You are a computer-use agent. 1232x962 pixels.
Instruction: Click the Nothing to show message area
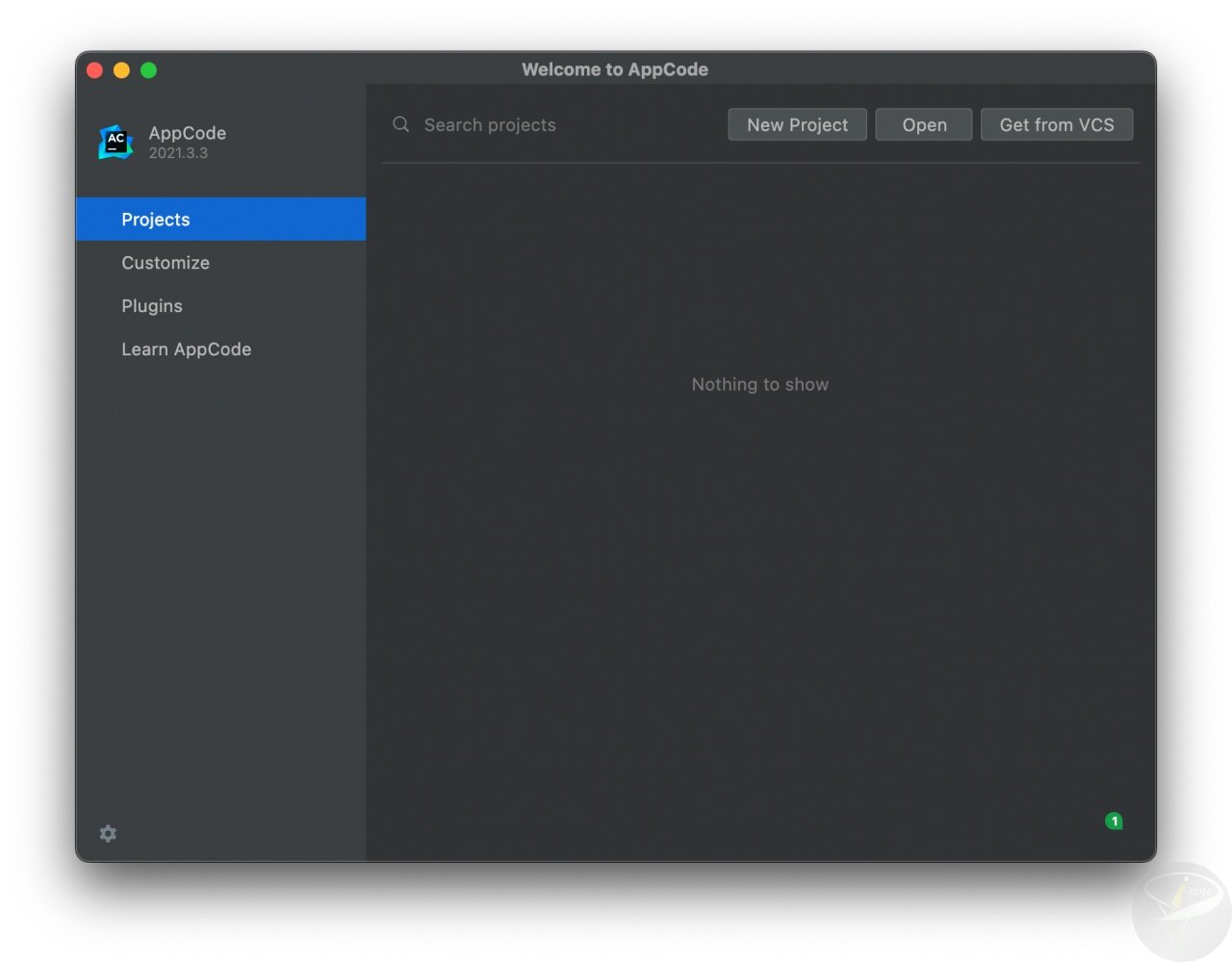[760, 384]
